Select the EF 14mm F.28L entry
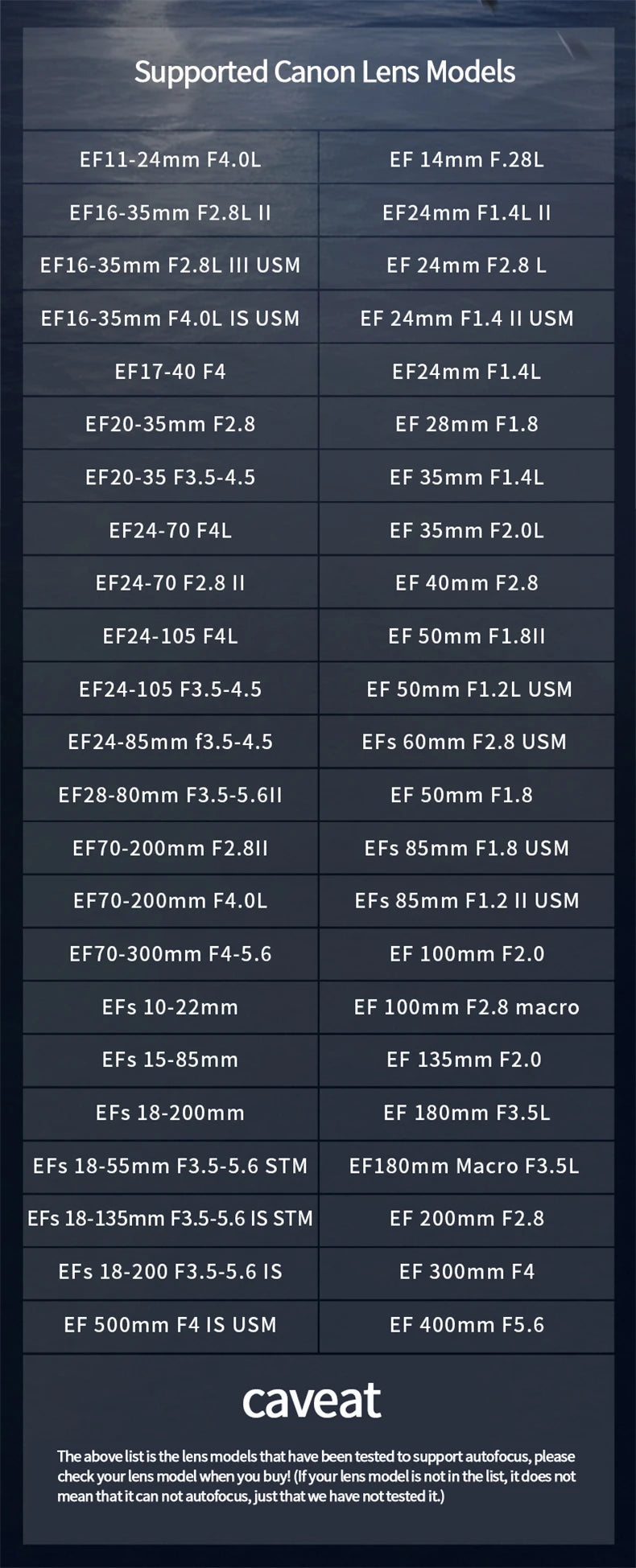636x1568 pixels. pyautogui.click(x=467, y=158)
